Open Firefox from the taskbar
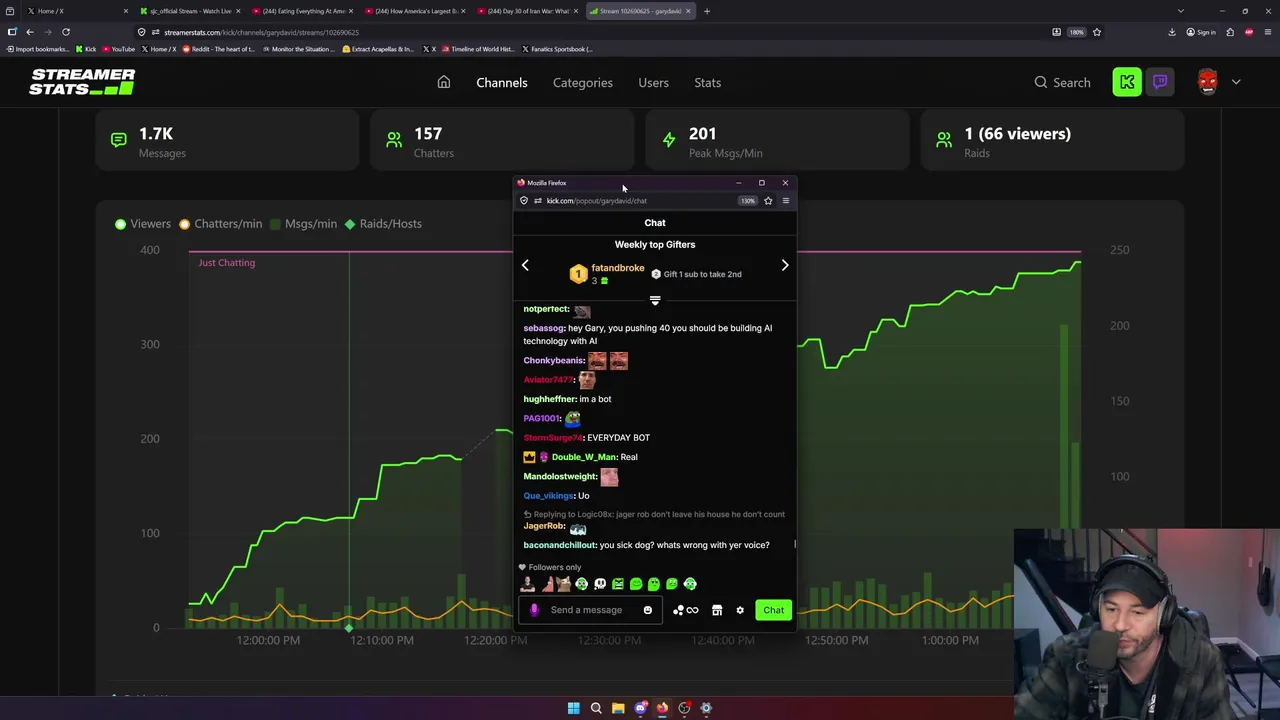The height and width of the screenshot is (720, 1280). (662, 708)
